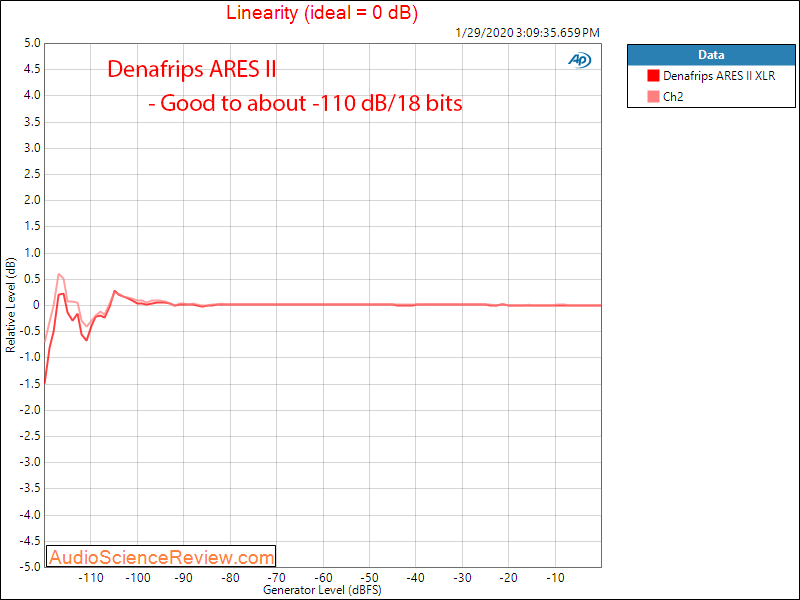Click the -2.5 y-axis tick label
800x600 pixels.
coord(30,436)
